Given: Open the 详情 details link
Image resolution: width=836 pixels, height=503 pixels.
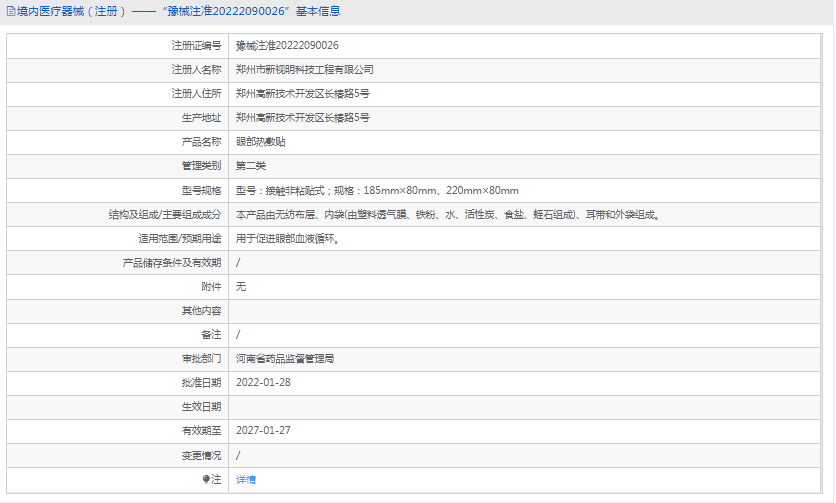Looking at the screenshot, I should [x=246, y=480].
